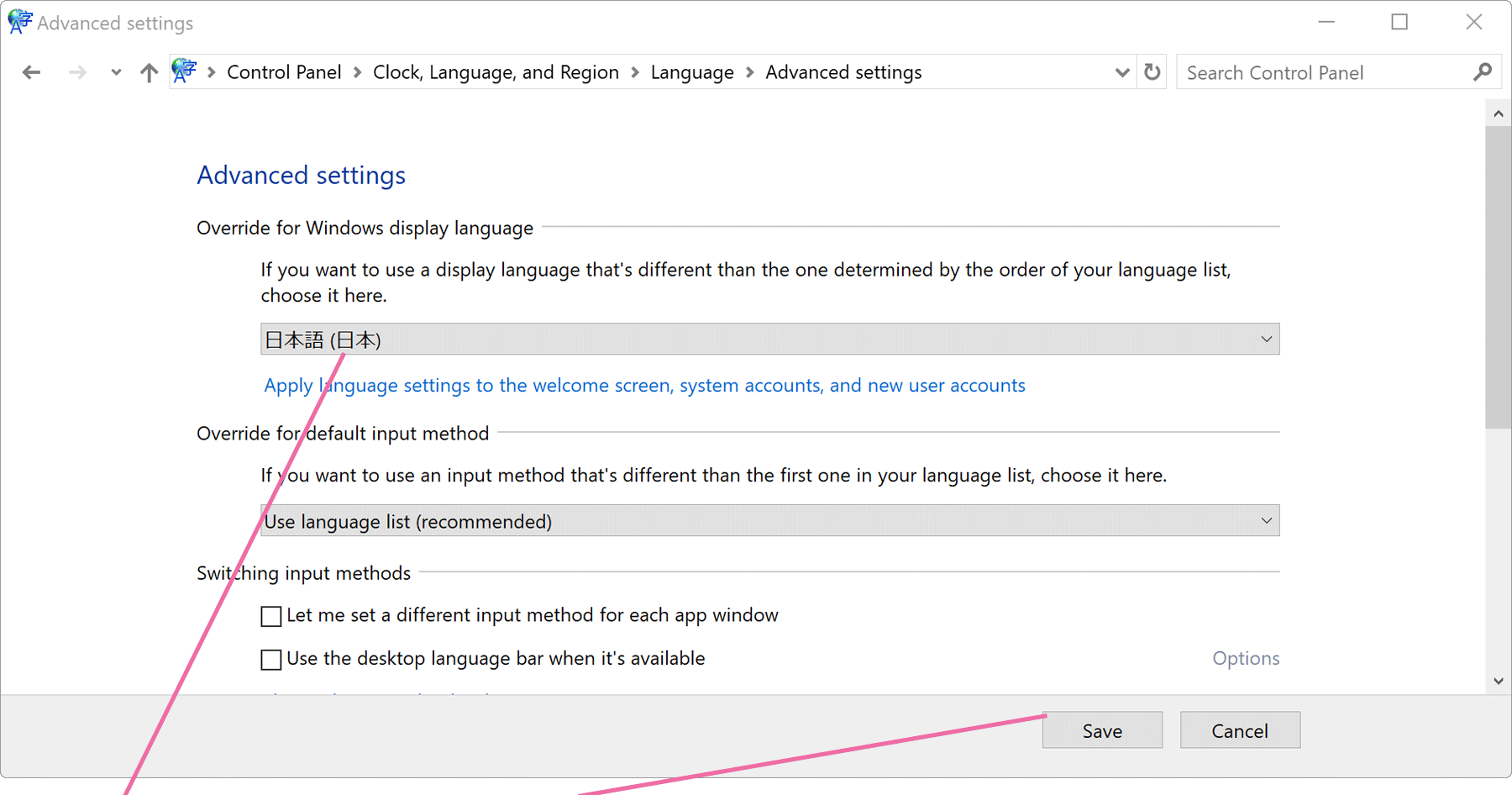1512x795 pixels.
Task: Click the Advanced settings title bar icon
Action: click(19, 22)
